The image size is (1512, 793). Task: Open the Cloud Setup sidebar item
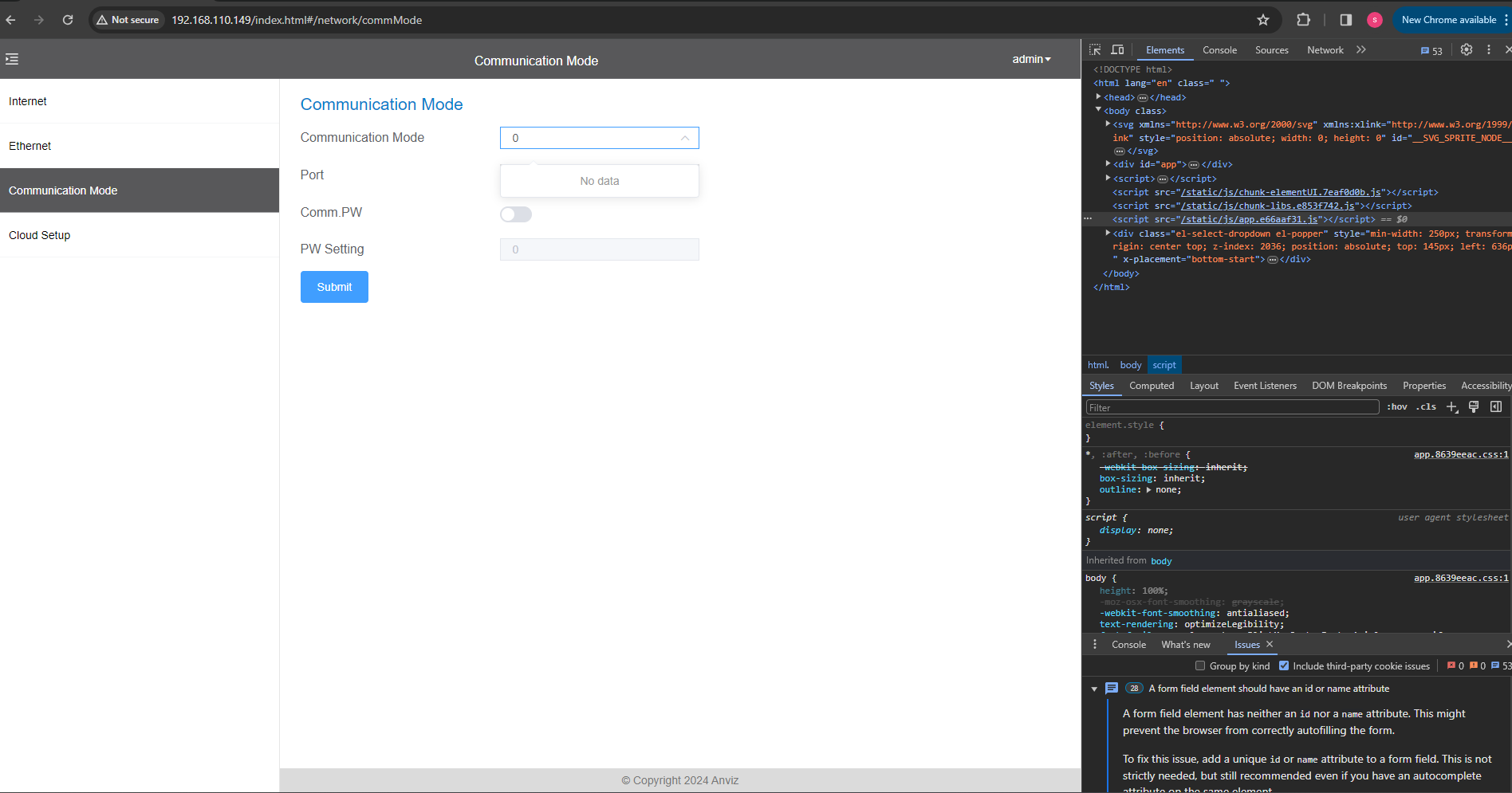140,235
